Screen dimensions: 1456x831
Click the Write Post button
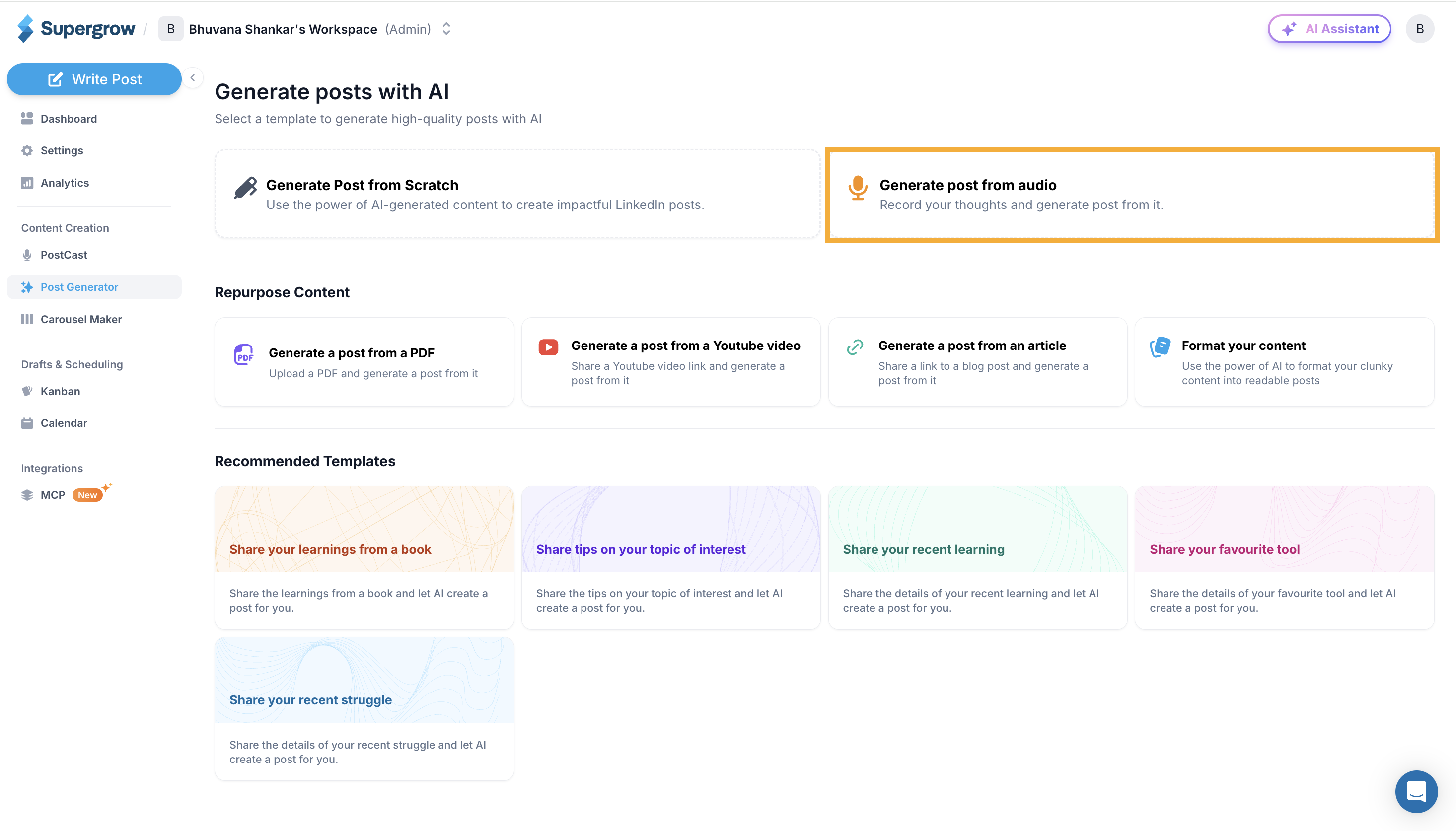click(x=94, y=79)
